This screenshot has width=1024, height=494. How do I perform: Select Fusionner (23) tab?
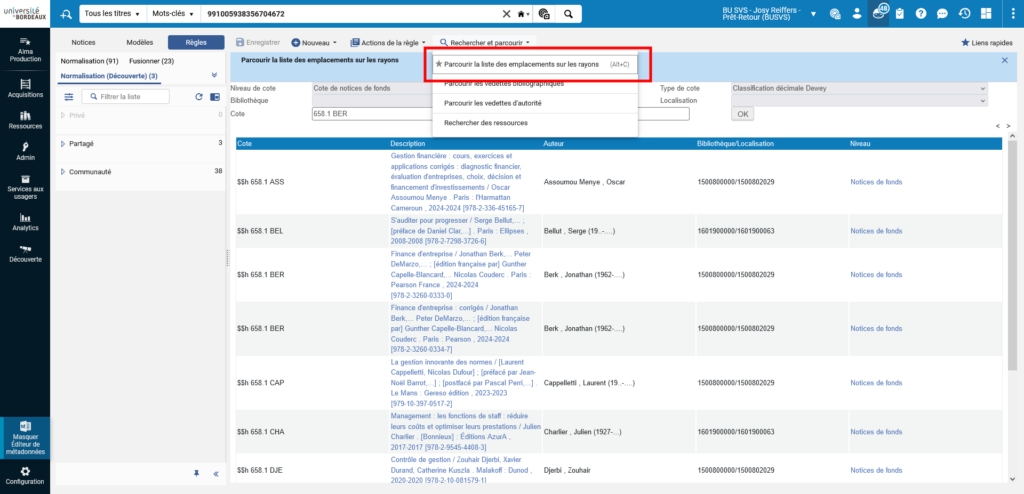(x=152, y=61)
